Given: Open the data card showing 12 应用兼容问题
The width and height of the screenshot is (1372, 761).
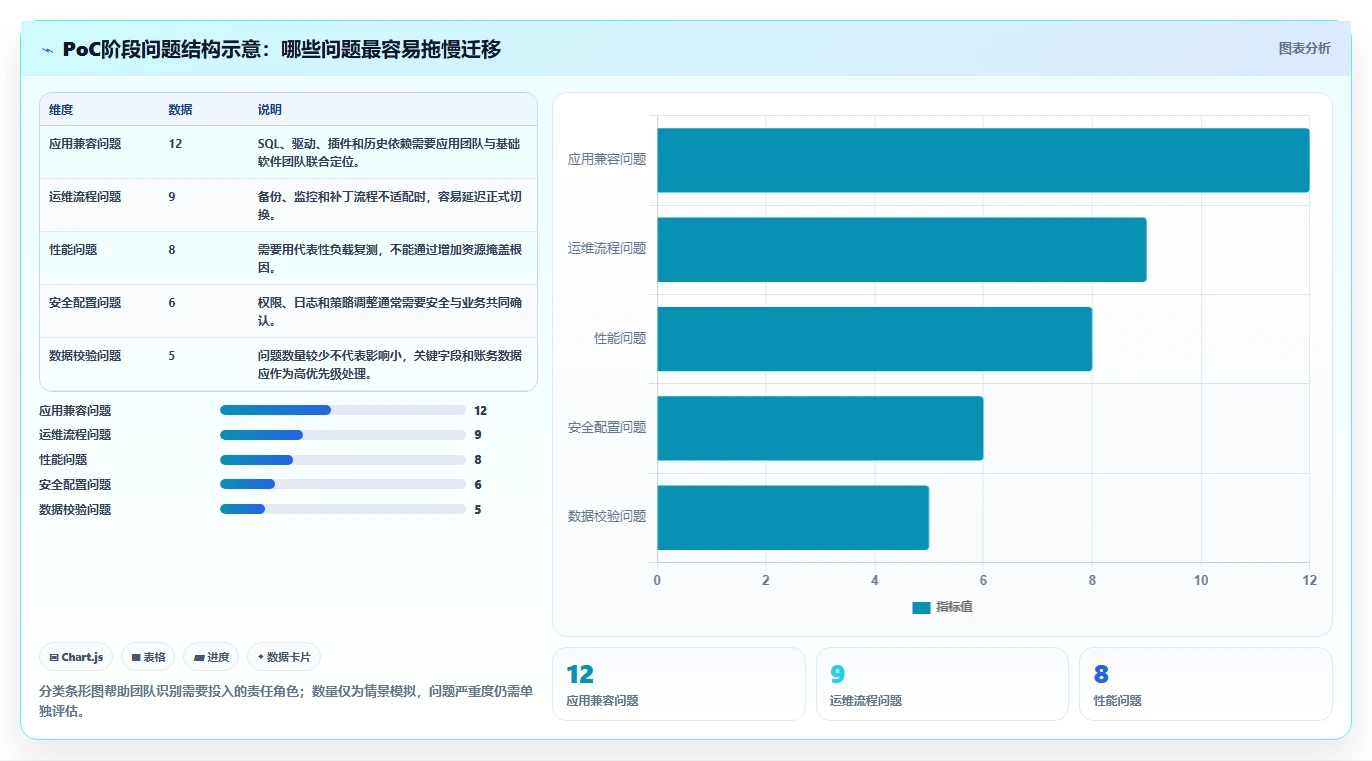Looking at the screenshot, I should [x=678, y=684].
